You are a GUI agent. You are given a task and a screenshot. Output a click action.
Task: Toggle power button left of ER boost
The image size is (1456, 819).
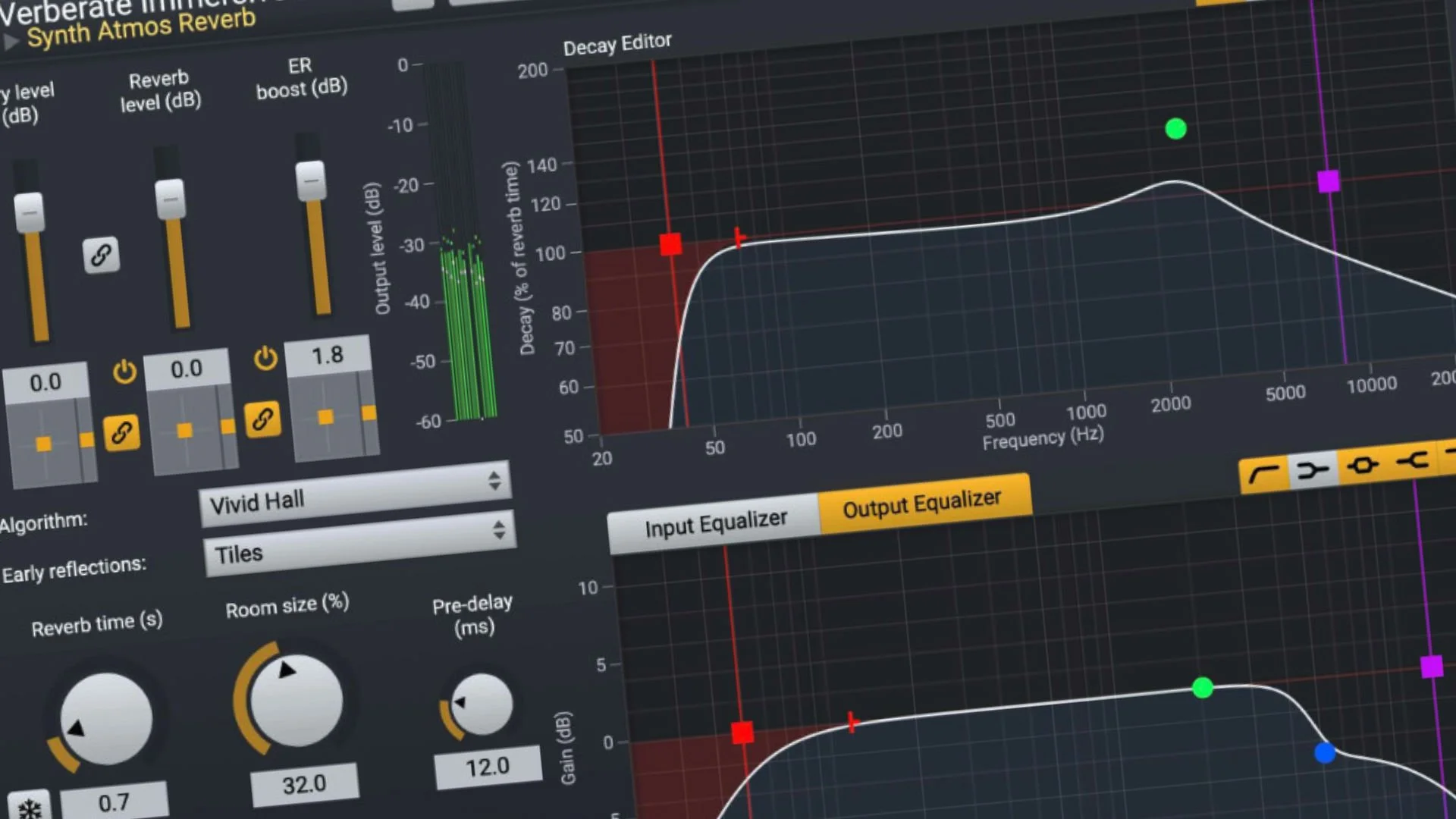265,358
